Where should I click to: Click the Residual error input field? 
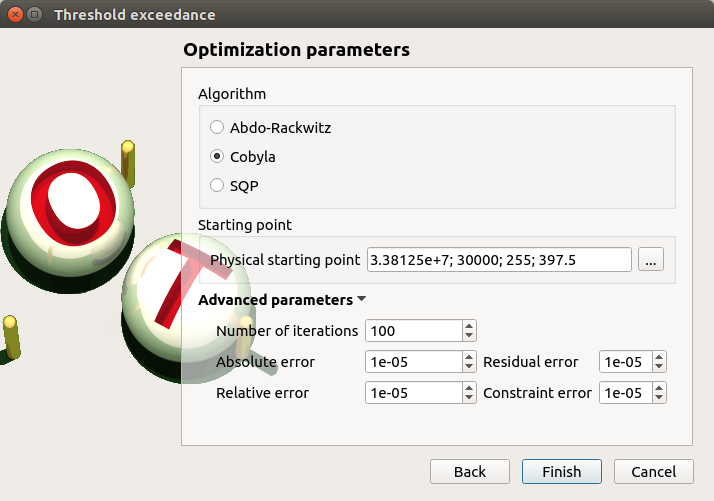click(624, 362)
